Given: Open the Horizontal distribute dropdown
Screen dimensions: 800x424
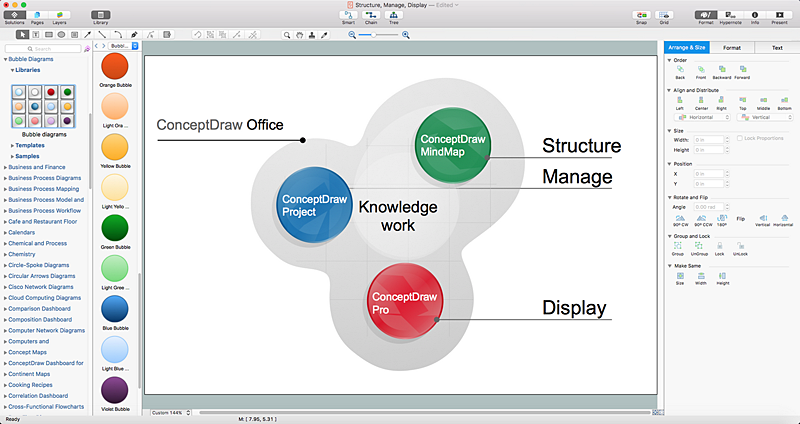Looking at the screenshot, I should click(x=702, y=117).
